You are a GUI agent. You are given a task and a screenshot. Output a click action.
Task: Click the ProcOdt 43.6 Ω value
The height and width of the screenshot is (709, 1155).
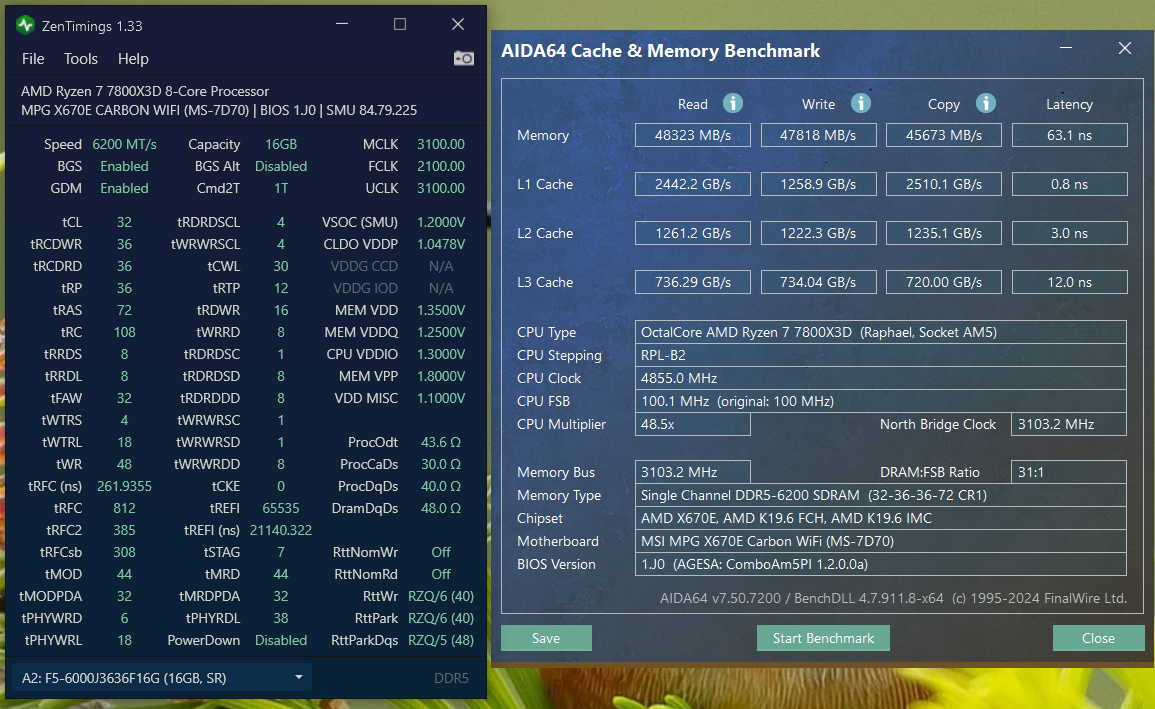click(x=440, y=442)
